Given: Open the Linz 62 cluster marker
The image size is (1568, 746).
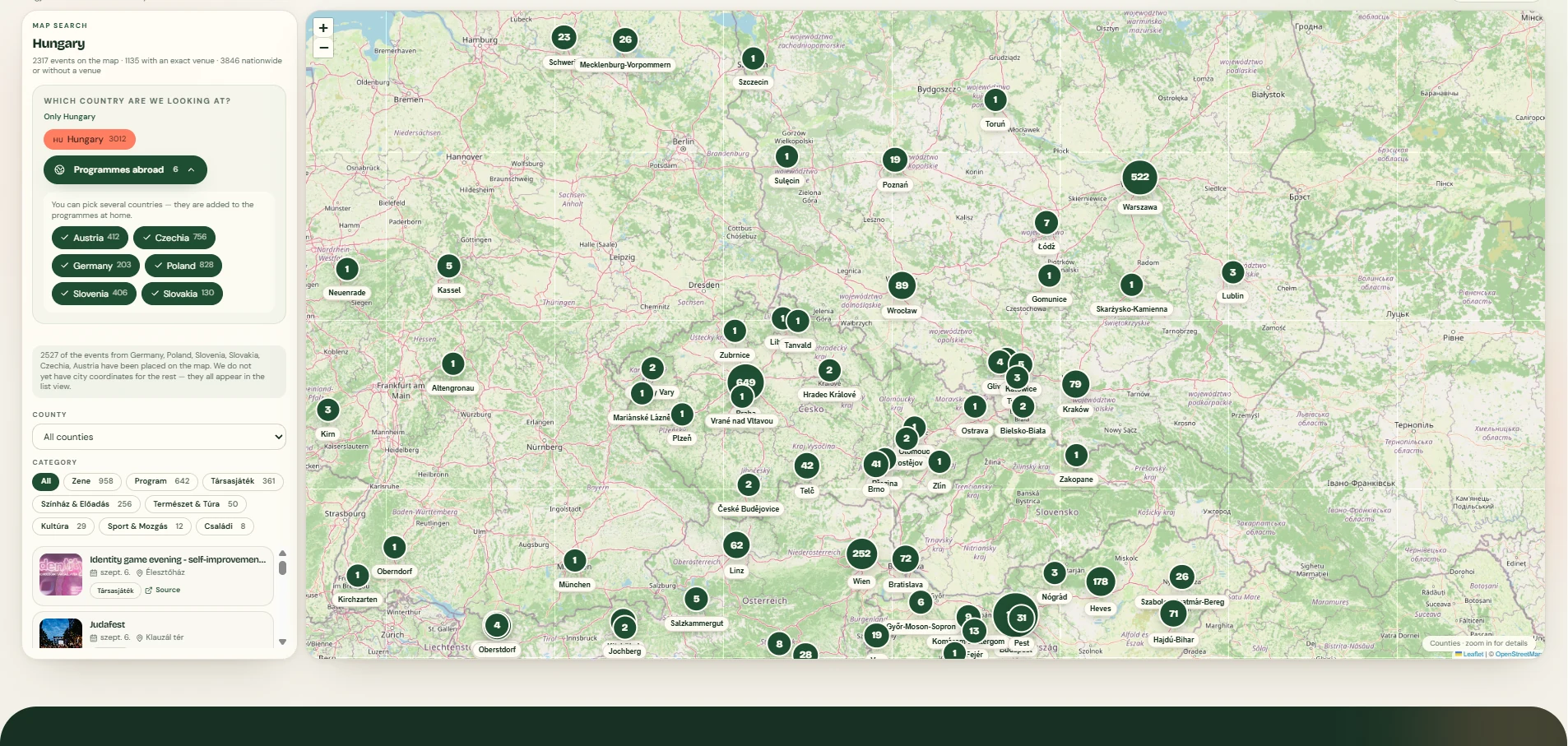Looking at the screenshot, I should [736, 545].
